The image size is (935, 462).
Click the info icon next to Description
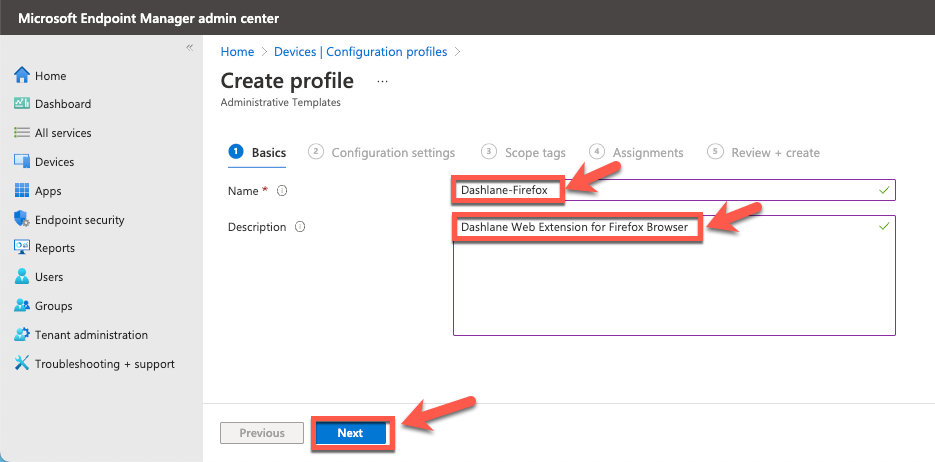(x=301, y=227)
